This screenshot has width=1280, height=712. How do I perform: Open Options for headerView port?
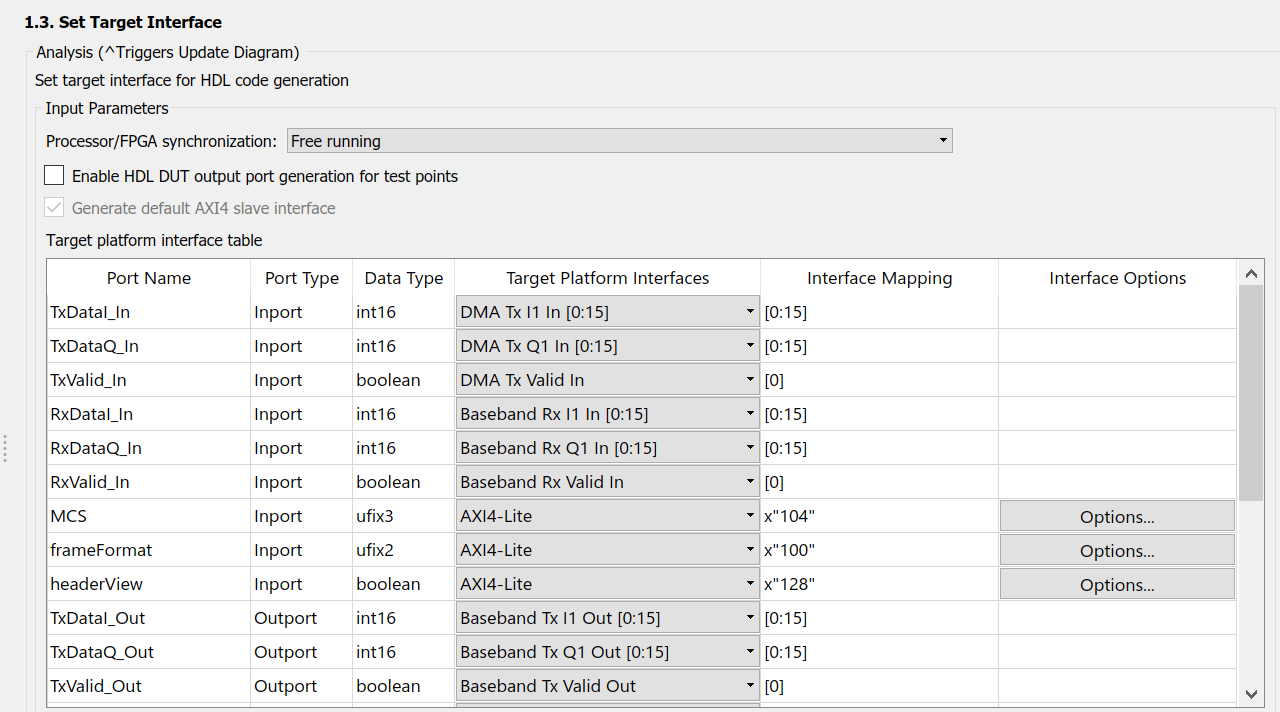tap(1117, 585)
